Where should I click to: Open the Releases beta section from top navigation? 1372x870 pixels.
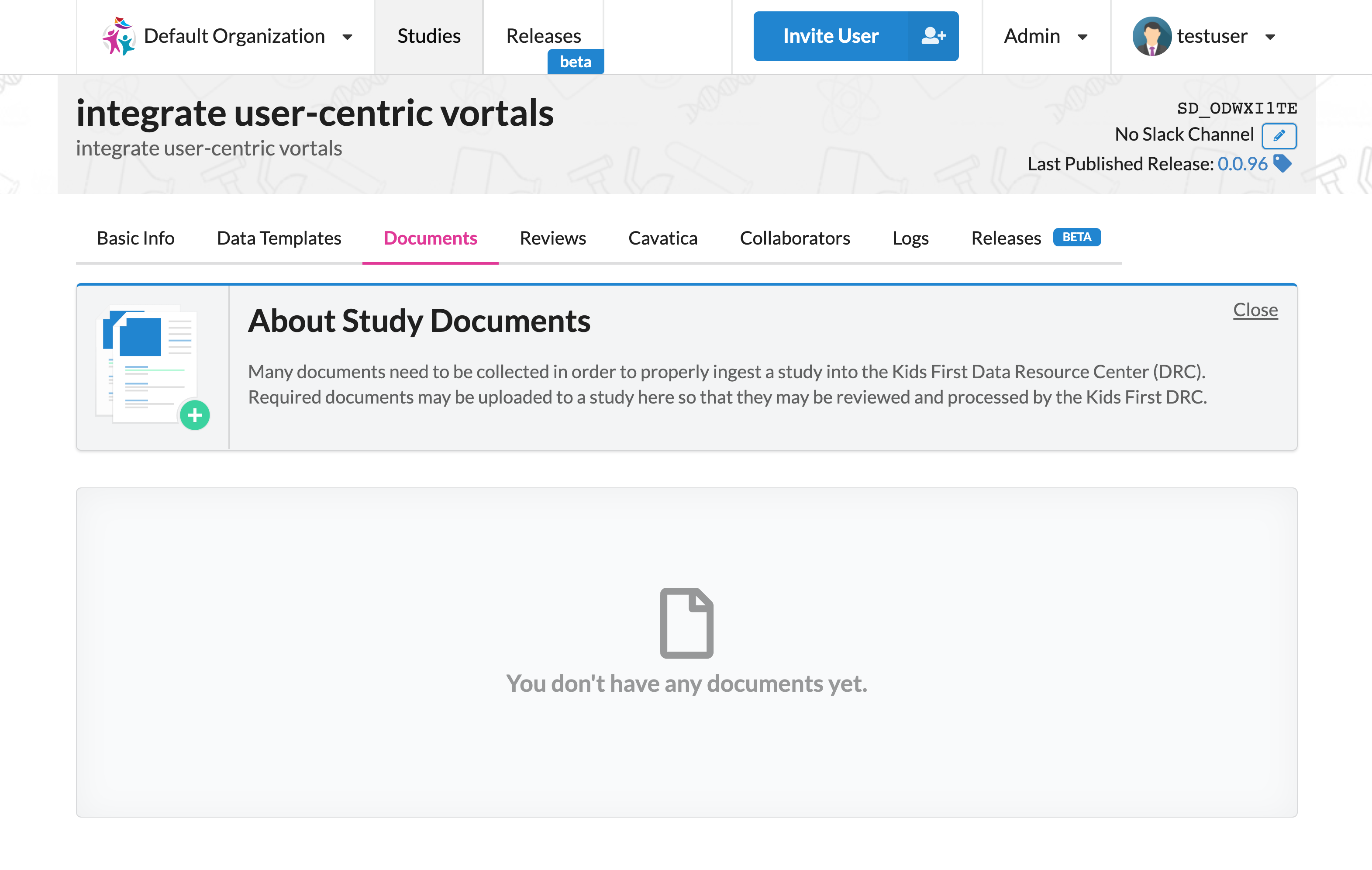[544, 36]
